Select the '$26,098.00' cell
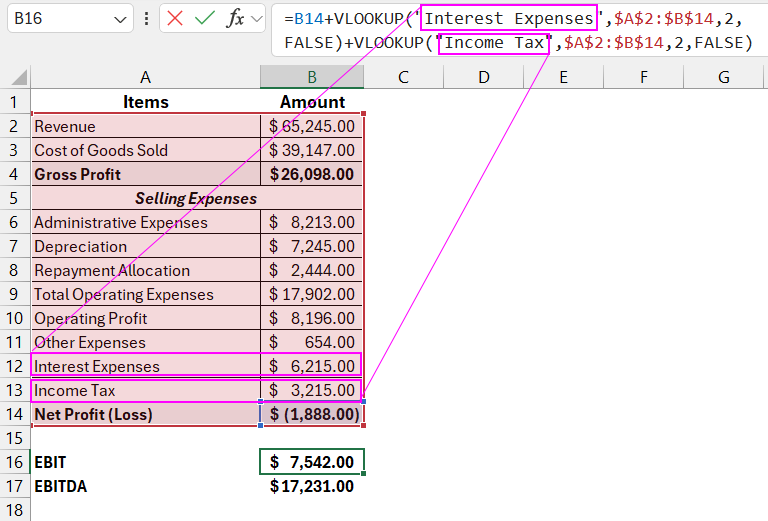The height and width of the screenshot is (521, 768). (312, 174)
